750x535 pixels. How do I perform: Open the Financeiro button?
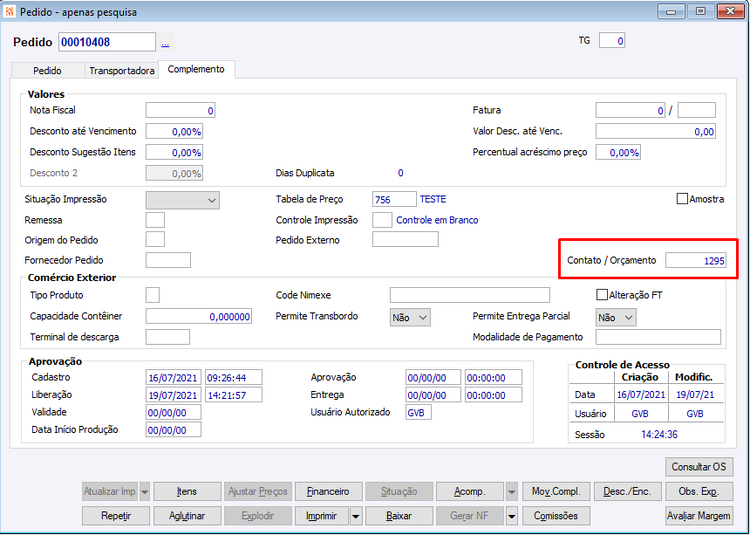pyautogui.click(x=328, y=491)
